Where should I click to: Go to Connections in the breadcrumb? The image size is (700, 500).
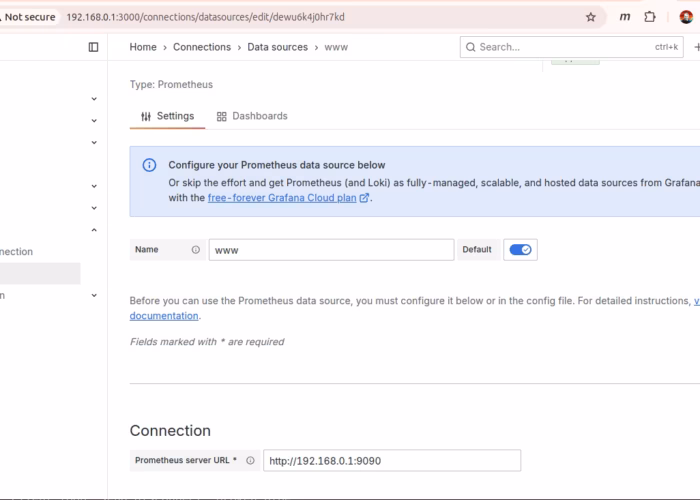click(x=201, y=47)
